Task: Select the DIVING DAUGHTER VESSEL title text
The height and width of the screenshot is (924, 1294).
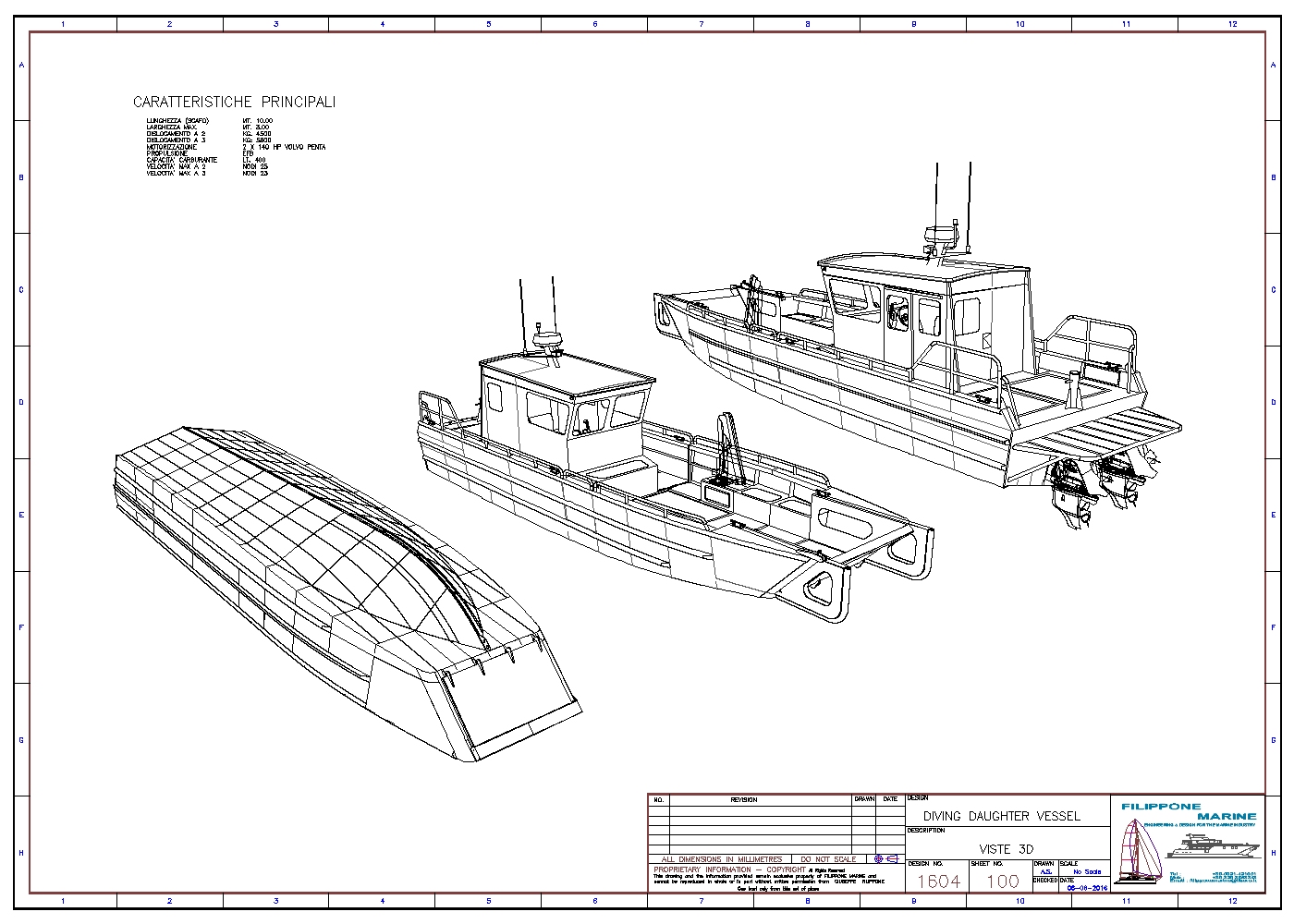Action: pyautogui.click(x=1002, y=816)
